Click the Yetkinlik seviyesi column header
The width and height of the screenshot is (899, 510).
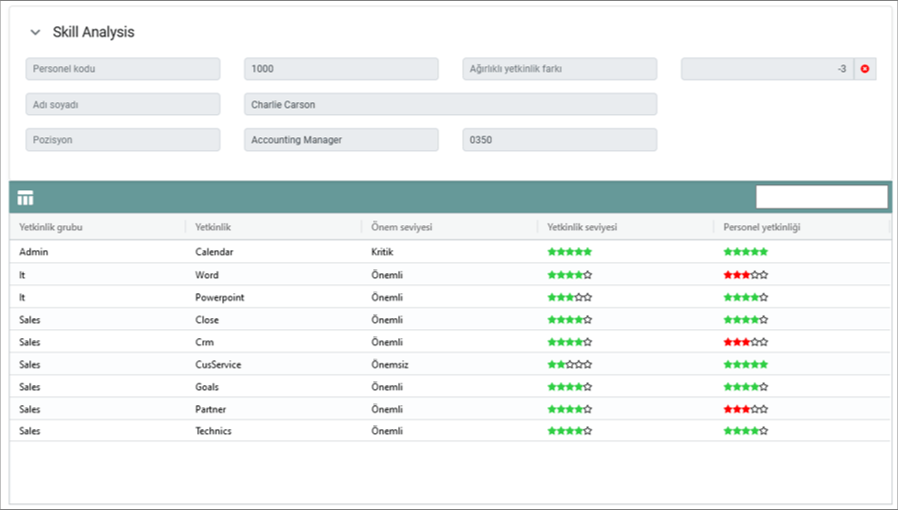pos(582,228)
